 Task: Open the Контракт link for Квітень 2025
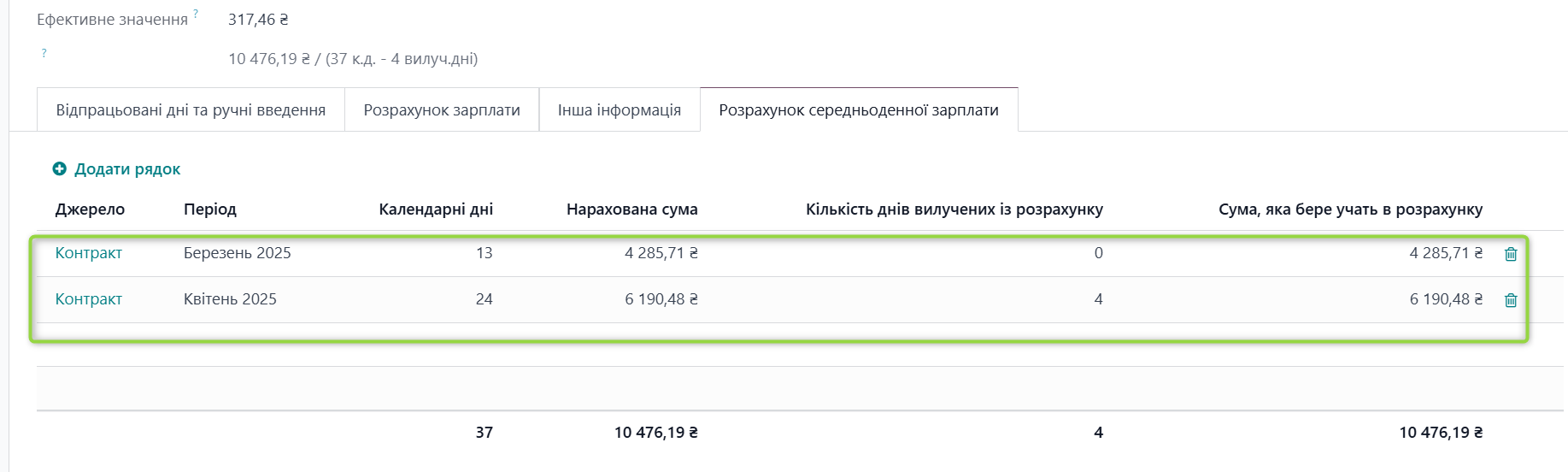(x=89, y=299)
